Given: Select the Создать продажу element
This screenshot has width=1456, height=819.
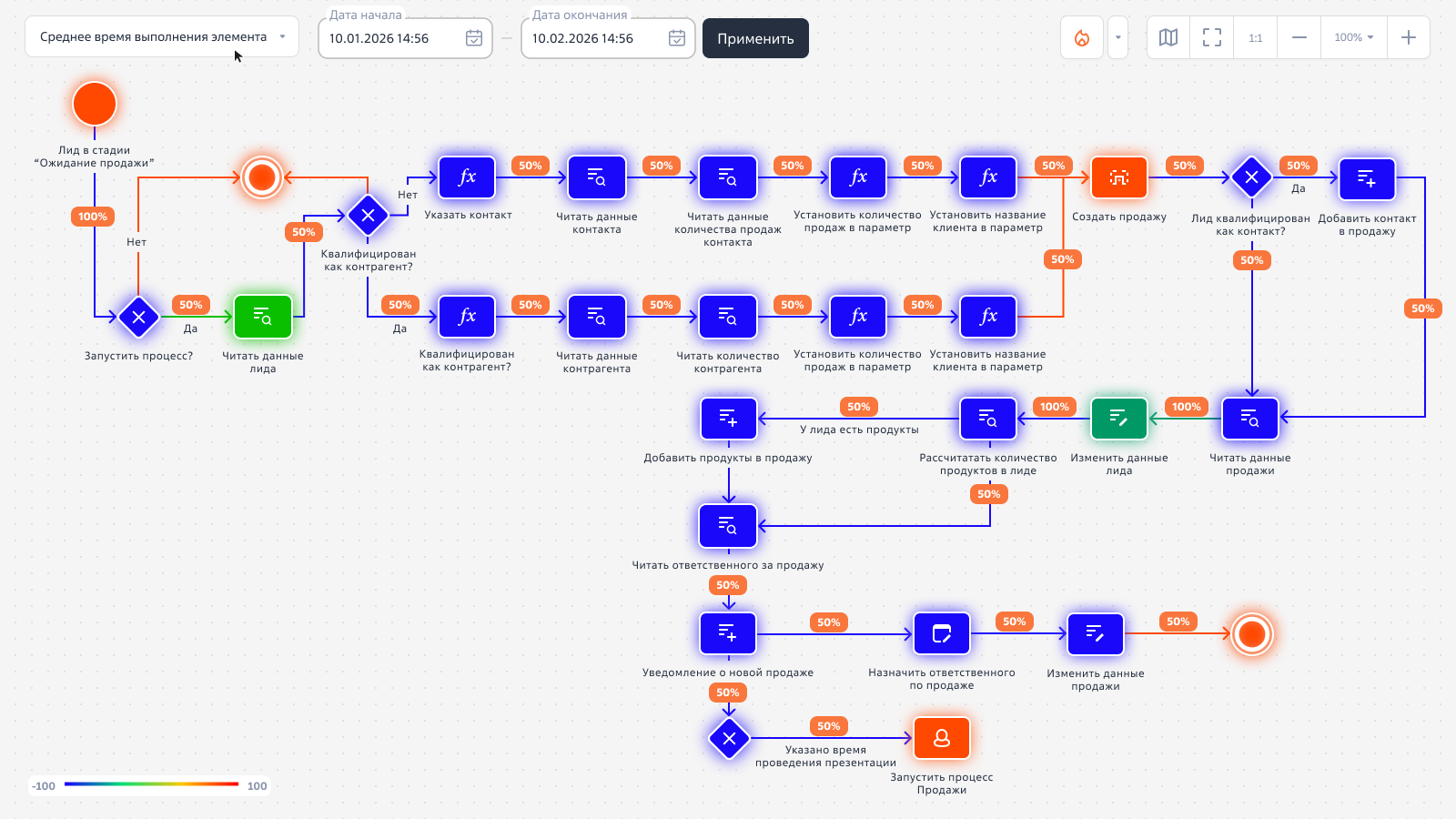Looking at the screenshot, I should pyautogui.click(x=1119, y=177).
